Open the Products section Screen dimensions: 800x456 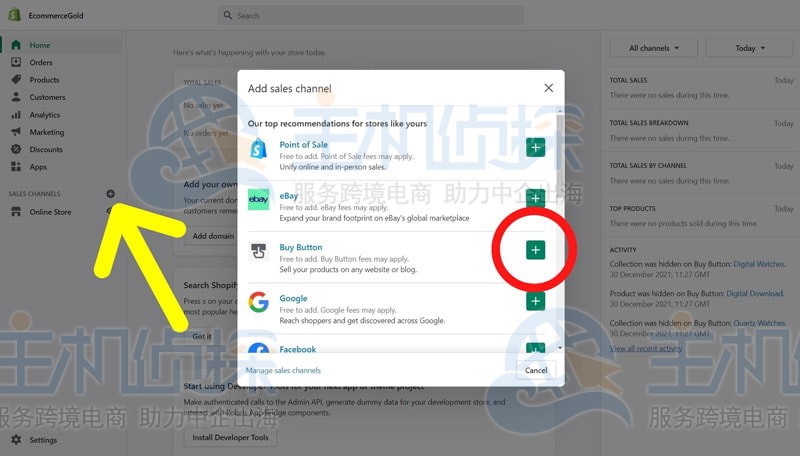(x=44, y=80)
